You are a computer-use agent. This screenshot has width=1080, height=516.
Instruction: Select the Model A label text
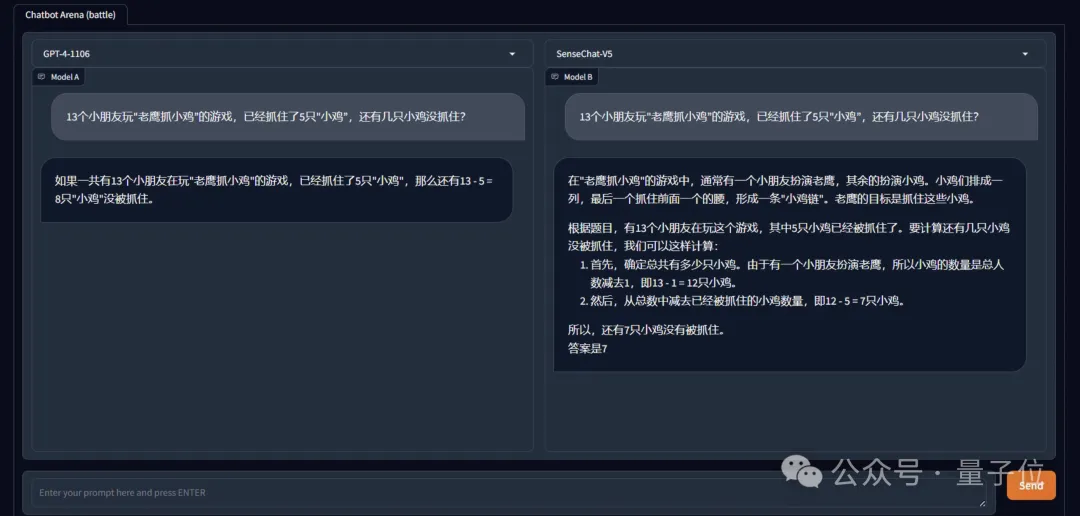(x=65, y=77)
